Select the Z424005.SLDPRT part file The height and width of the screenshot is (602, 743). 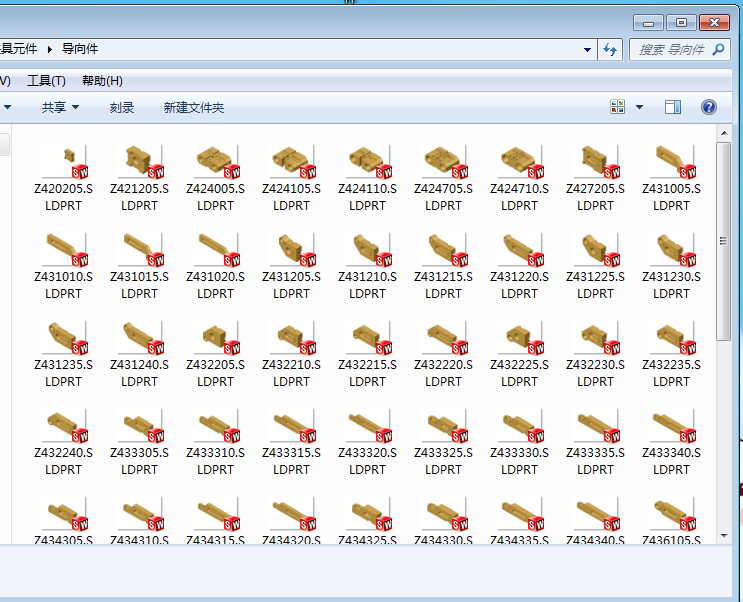216,178
